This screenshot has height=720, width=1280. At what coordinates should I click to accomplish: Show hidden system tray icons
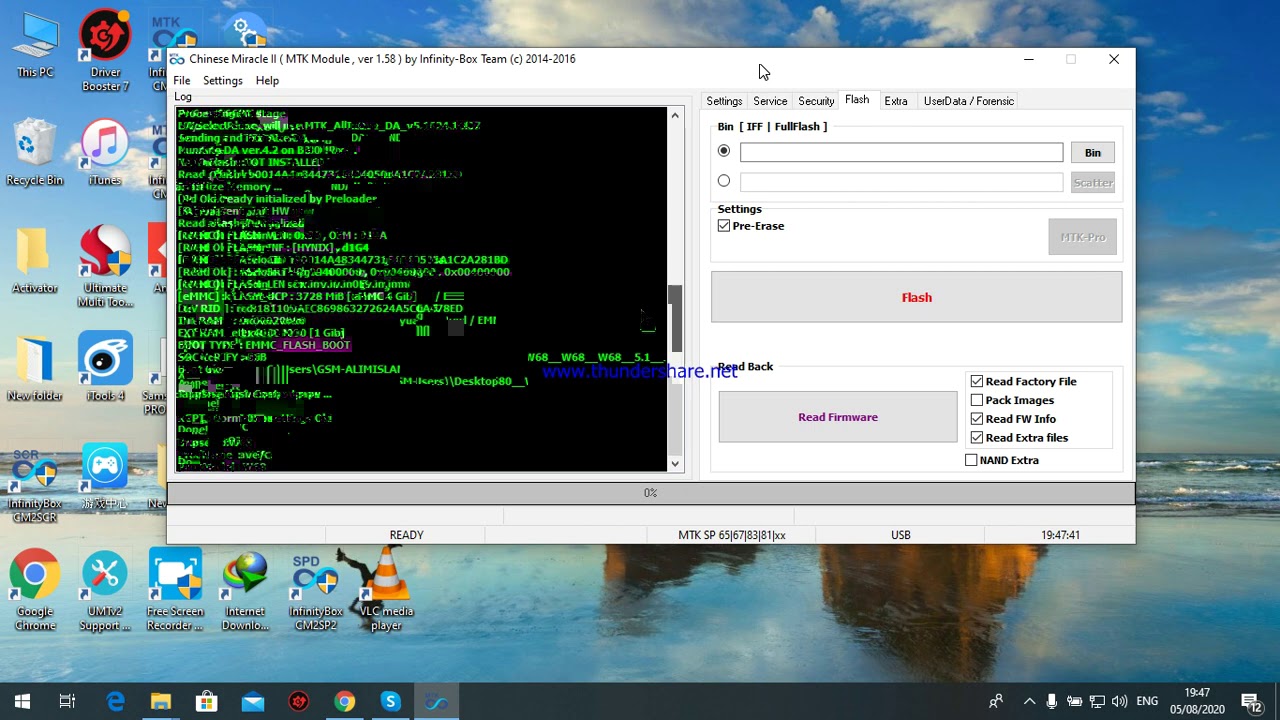click(x=1029, y=701)
